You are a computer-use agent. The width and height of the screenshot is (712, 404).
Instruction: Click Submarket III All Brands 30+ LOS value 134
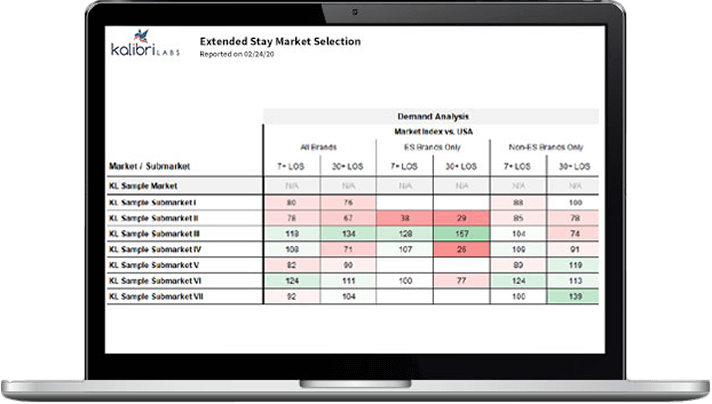[x=348, y=234]
